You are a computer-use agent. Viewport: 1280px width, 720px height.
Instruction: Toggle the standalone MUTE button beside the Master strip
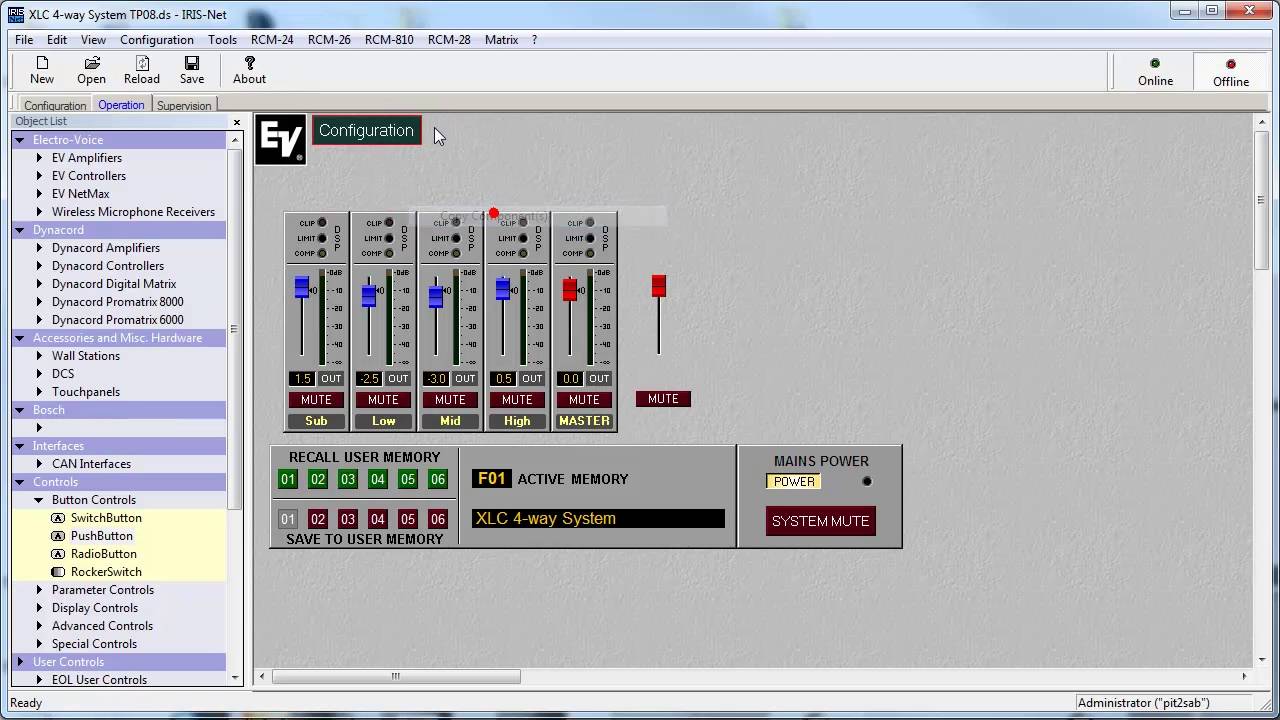663,399
